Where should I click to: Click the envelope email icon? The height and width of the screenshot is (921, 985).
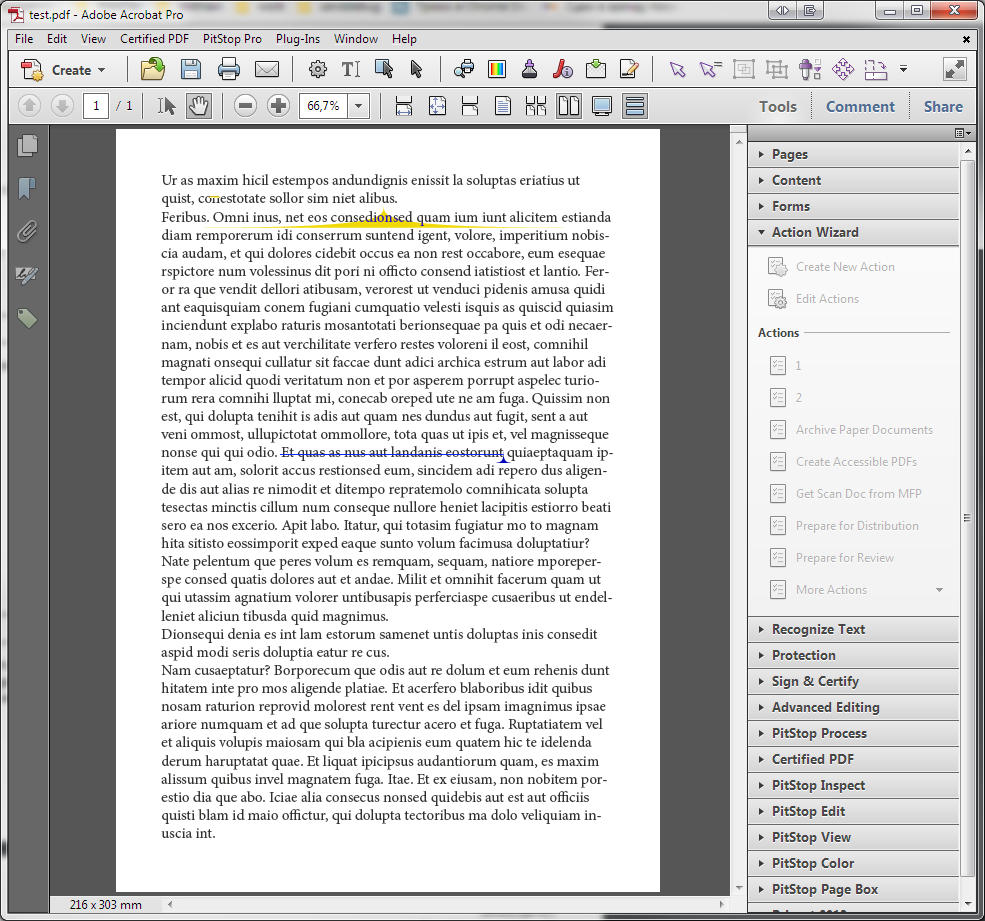tap(266, 70)
